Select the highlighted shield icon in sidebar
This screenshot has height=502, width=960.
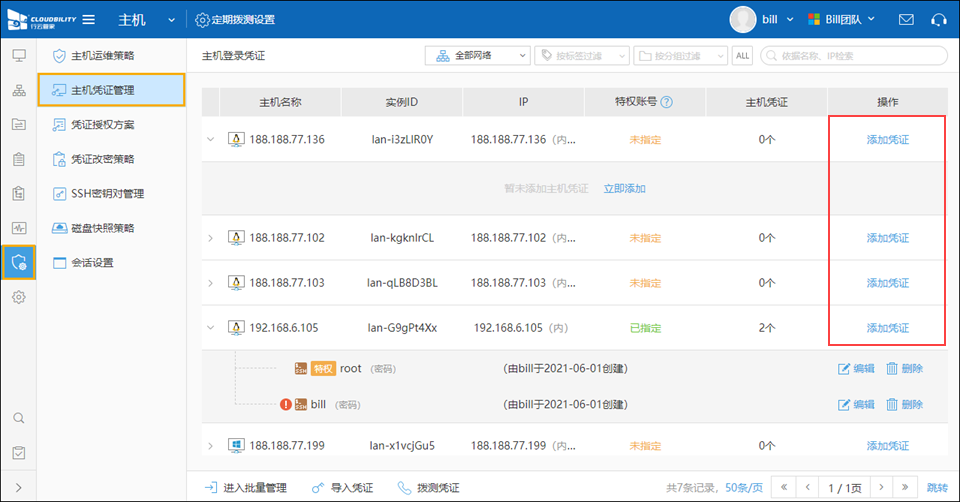18,262
